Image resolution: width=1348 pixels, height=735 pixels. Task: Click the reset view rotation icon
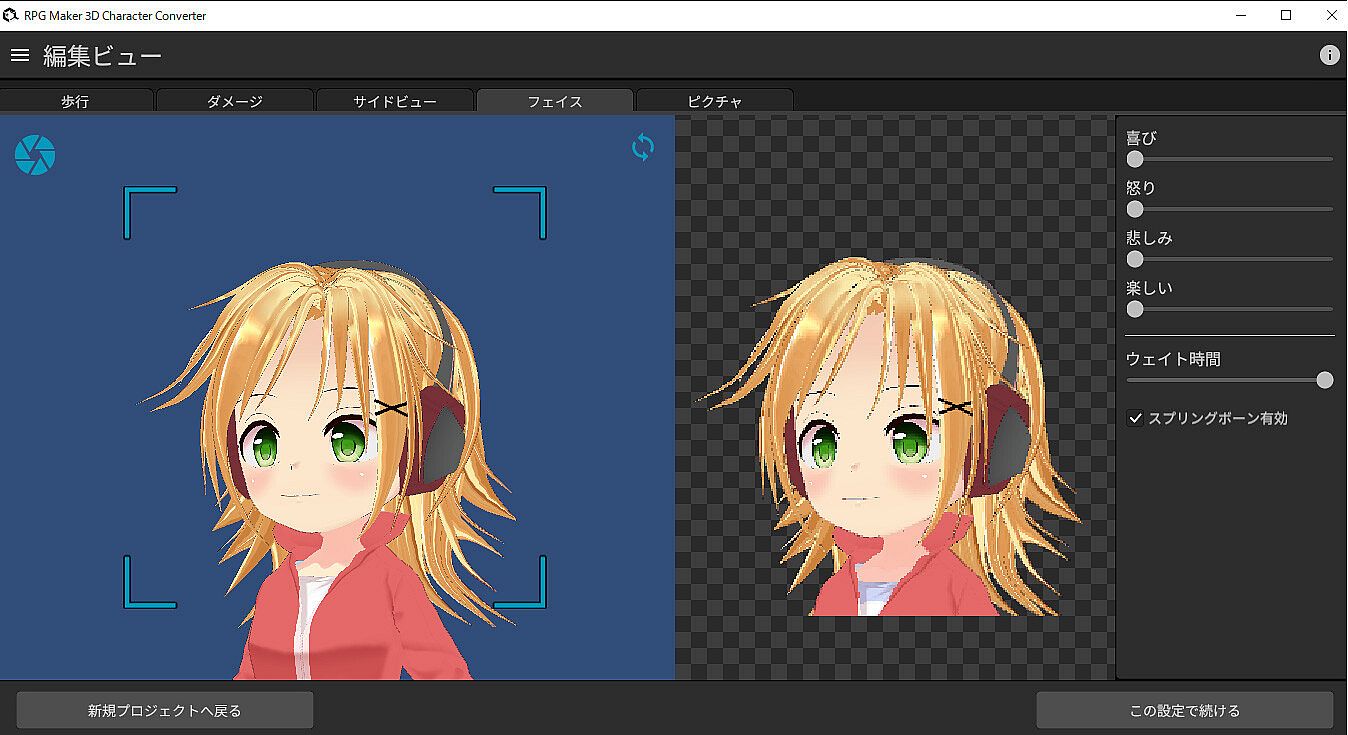coord(643,148)
